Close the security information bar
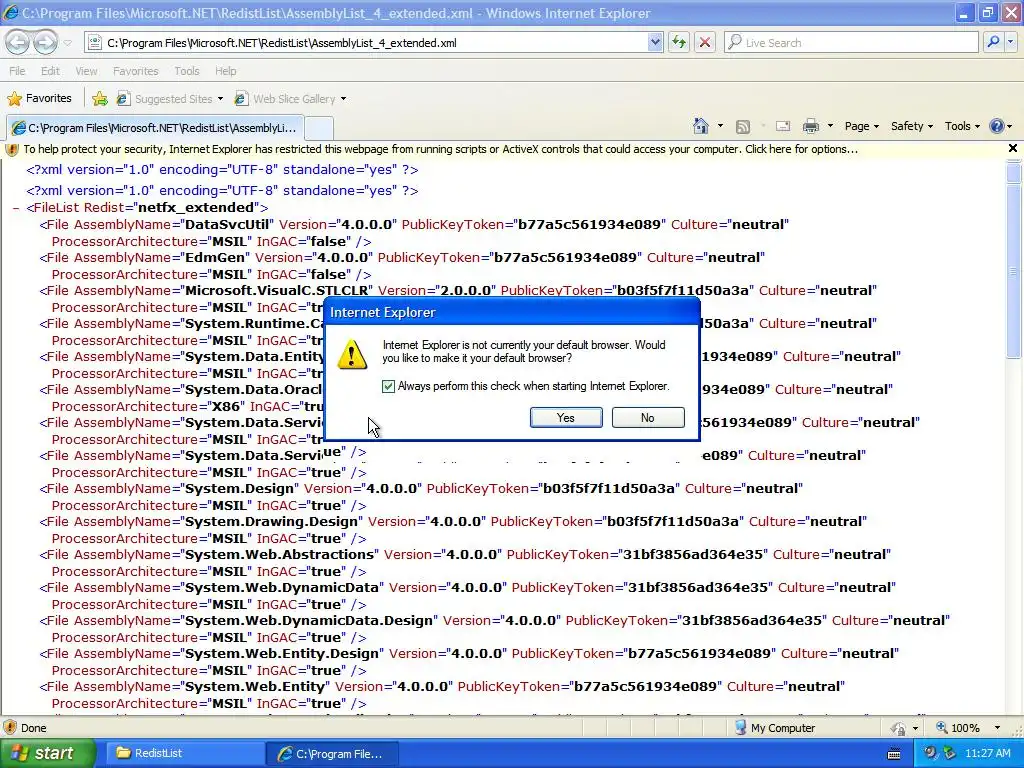The height and width of the screenshot is (768, 1024). pos(1013,148)
